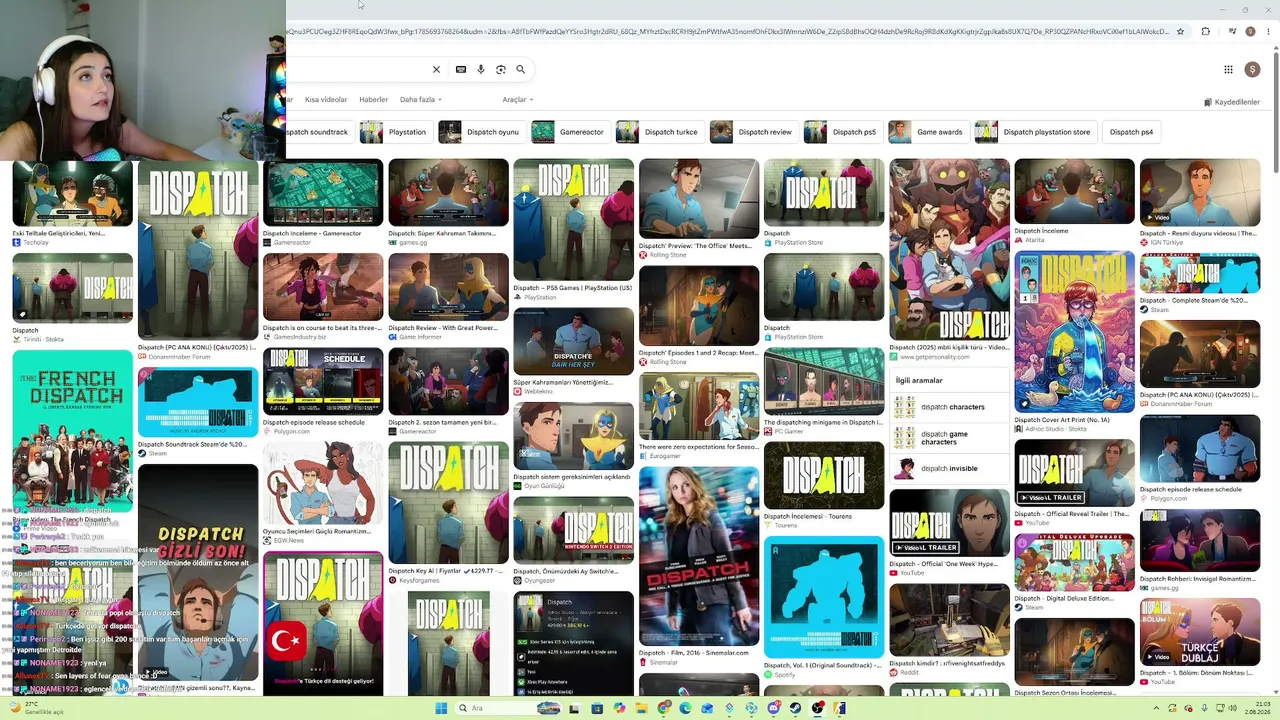Open the 'Dispatch - Digital Deluxe Edition' Steam image

coord(1074,562)
